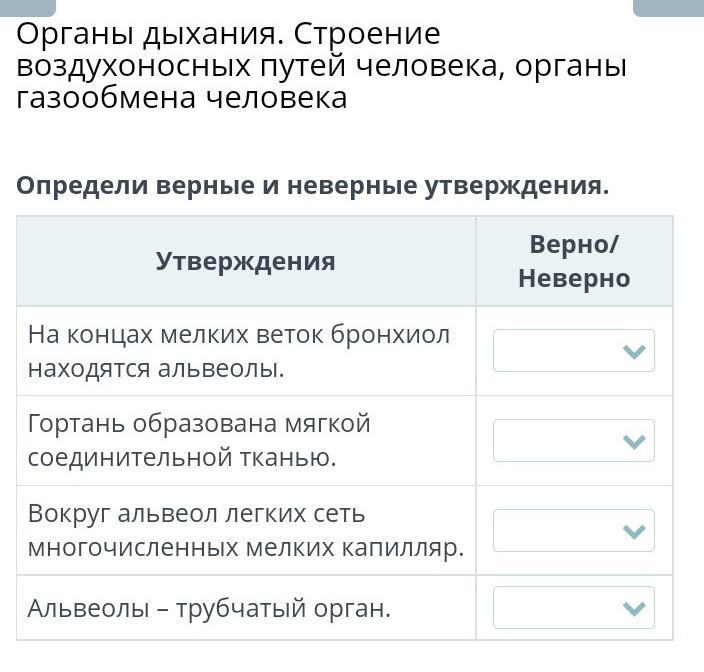This screenshot has width=704, height=672.
Task: Open the select box for 'Вокруг альвеол' statement
Action: click(x=573, y=531)
